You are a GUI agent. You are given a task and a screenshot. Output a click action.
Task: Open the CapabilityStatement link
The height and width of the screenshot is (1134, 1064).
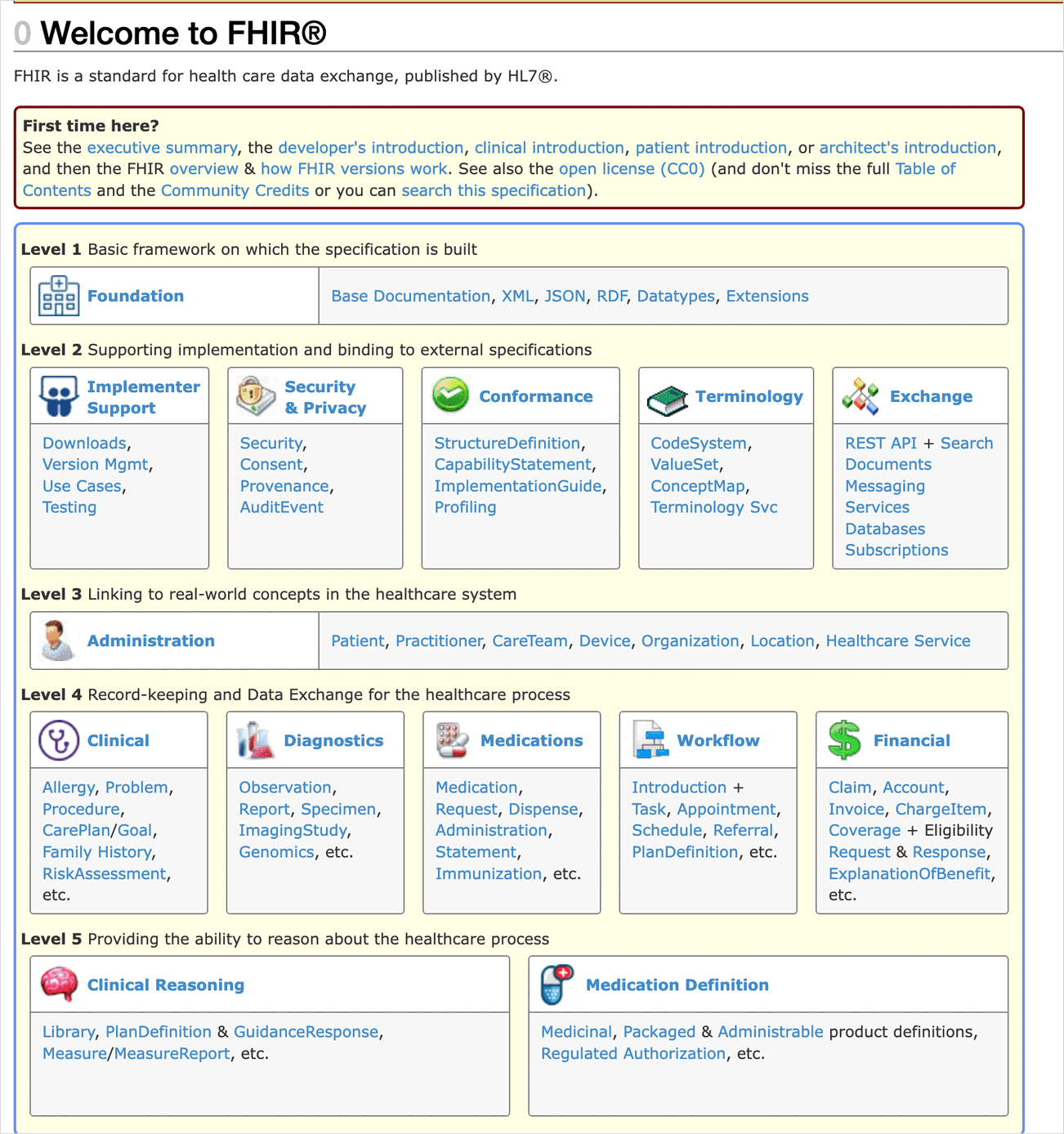513,464
